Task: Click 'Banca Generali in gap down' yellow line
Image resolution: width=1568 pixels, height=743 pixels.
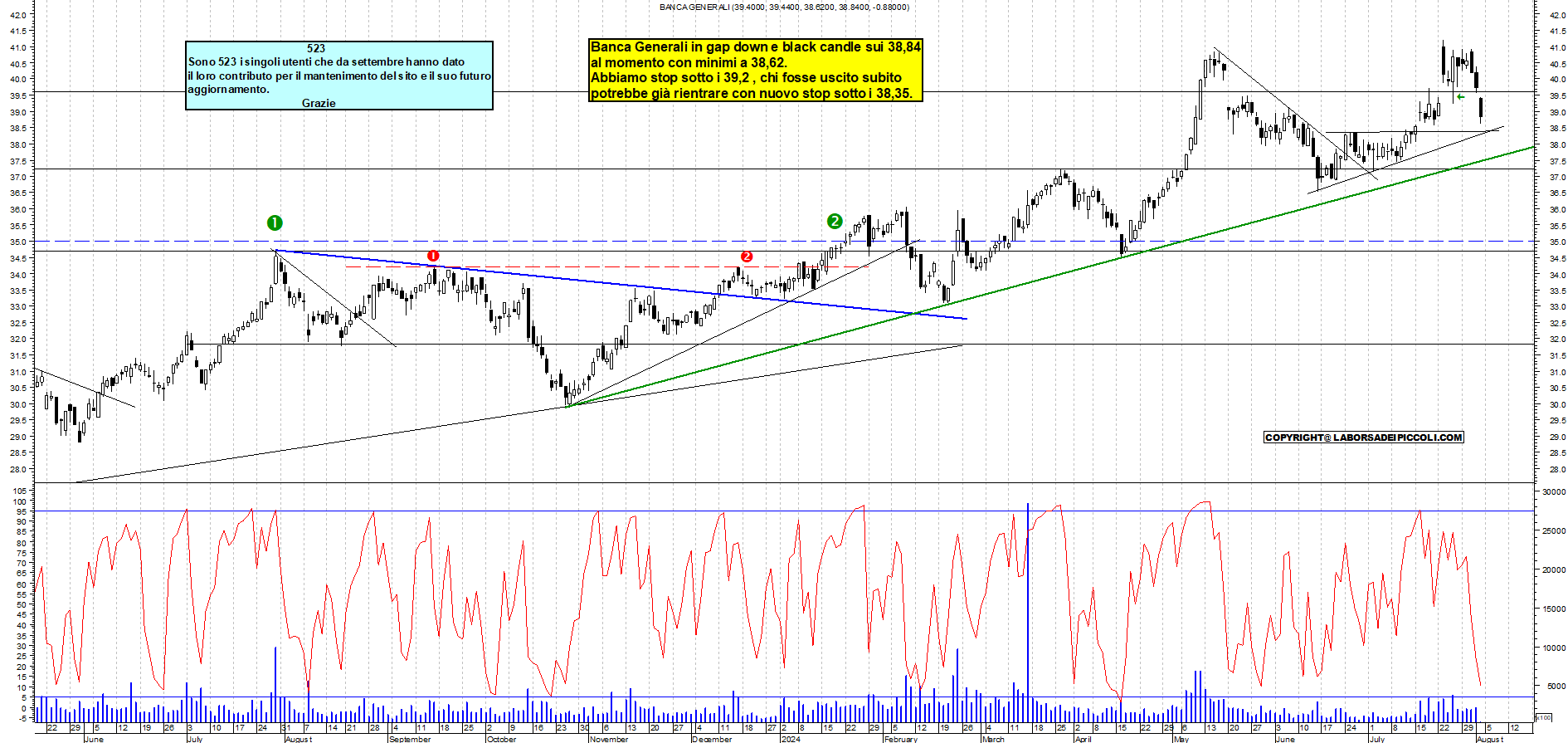Action: tap(755, 47)
